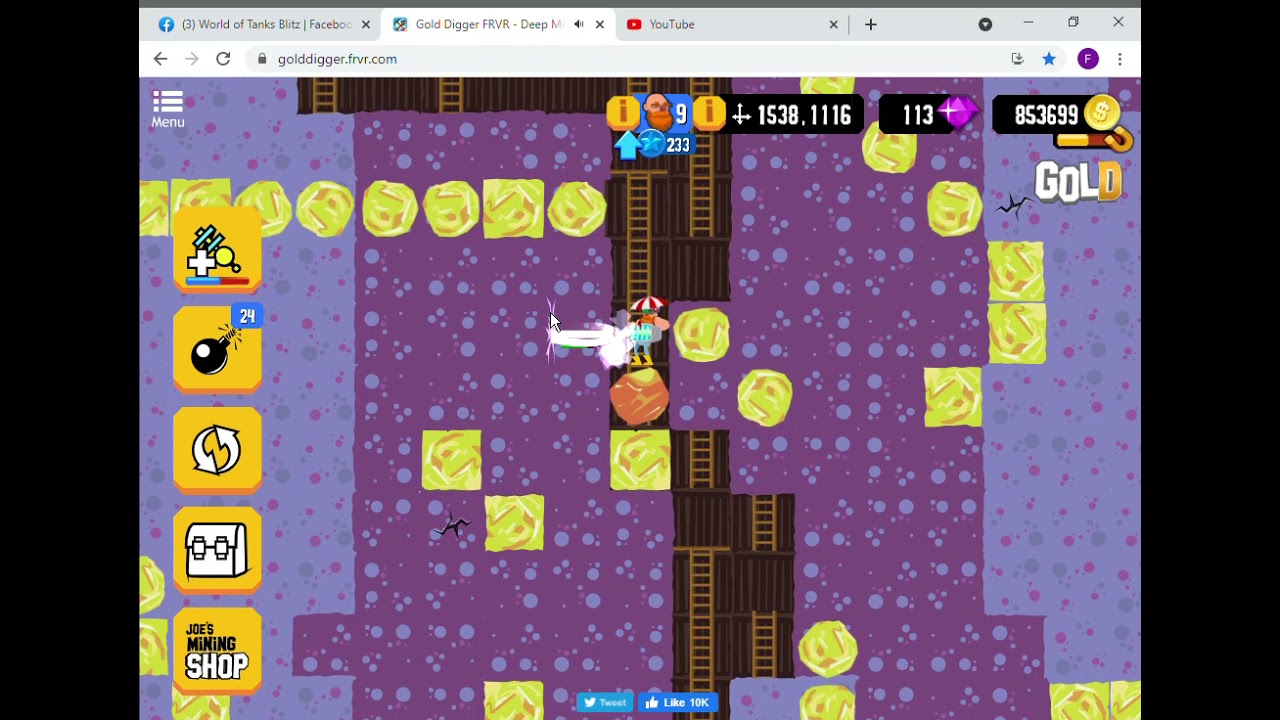Image resolution: width=1280 pixels, height=720 pixels.
Task: Go forward in browser history
Action: [192, 59]
